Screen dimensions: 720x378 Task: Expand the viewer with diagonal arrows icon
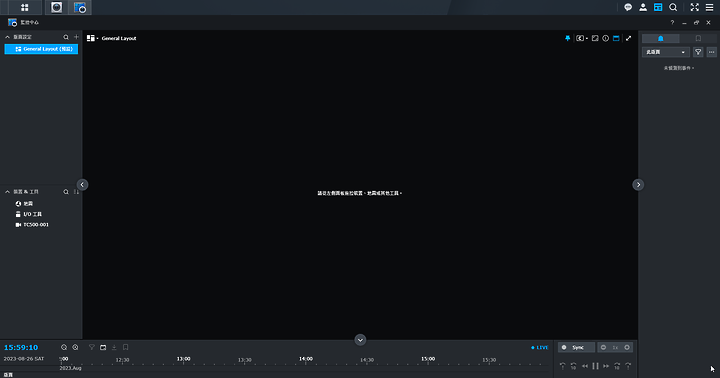click(629, 38)
